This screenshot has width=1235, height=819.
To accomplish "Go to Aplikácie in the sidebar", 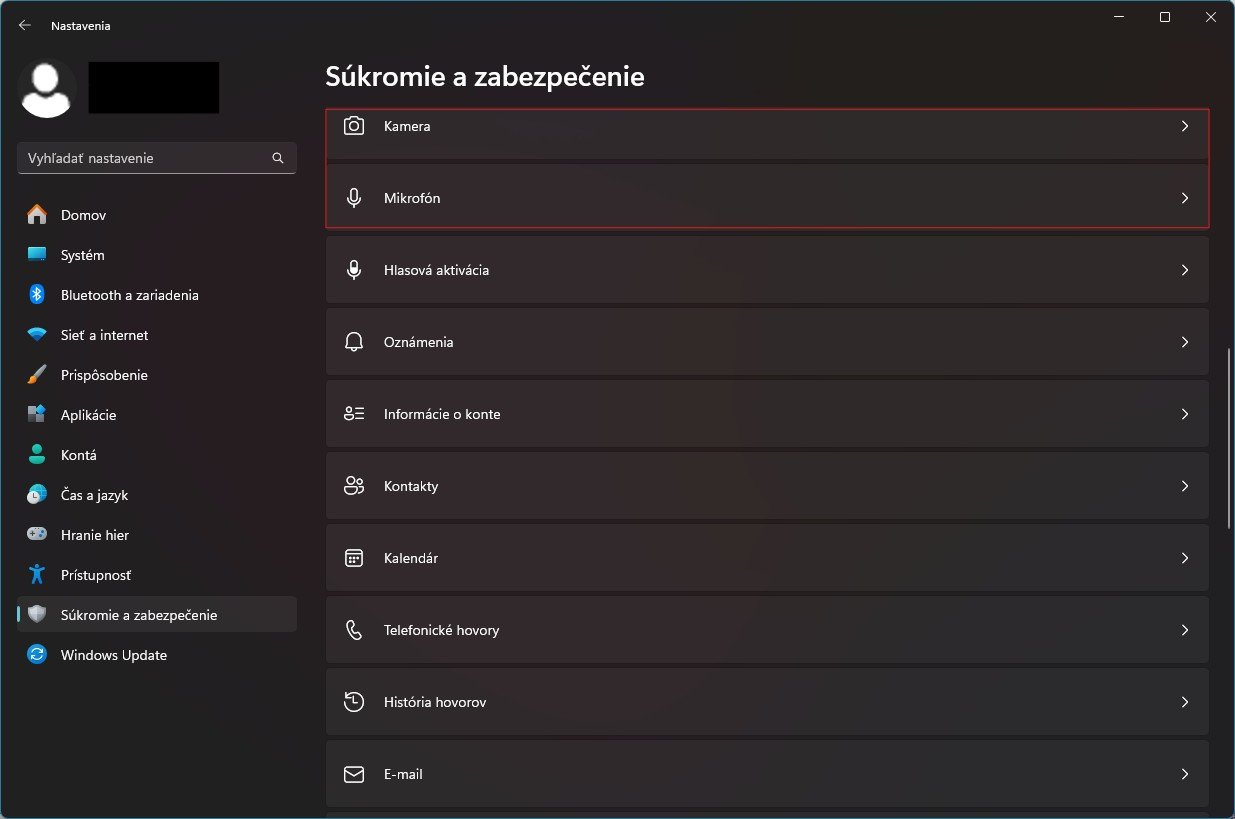I will click(157, 415).
